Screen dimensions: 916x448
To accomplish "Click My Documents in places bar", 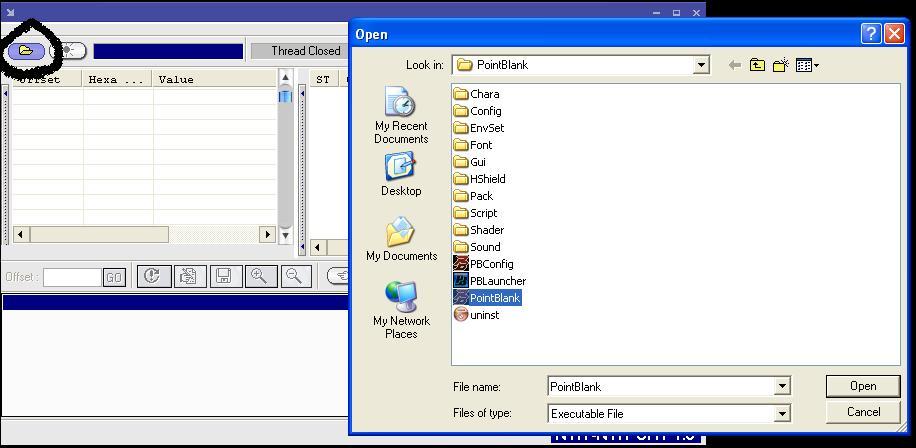I will tap(401, 239).
